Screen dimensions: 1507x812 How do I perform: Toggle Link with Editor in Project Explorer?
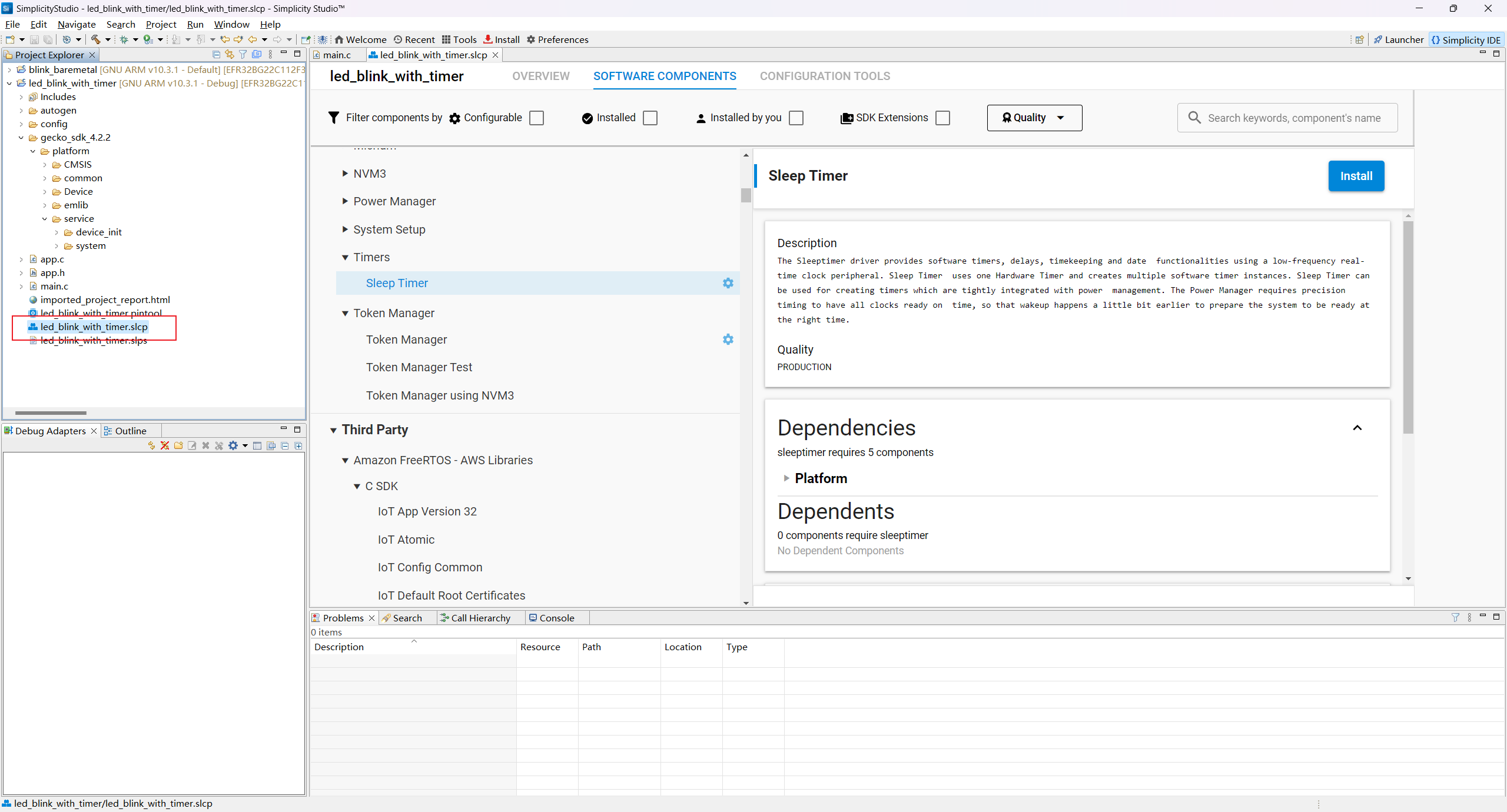(230, 54)
